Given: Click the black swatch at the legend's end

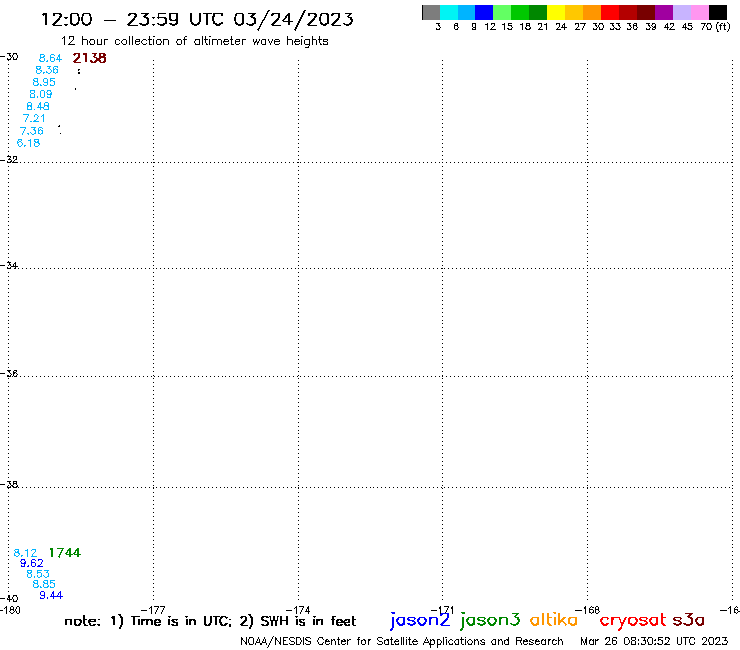Looking at the screenshot, I should click(x=718, y=12).
